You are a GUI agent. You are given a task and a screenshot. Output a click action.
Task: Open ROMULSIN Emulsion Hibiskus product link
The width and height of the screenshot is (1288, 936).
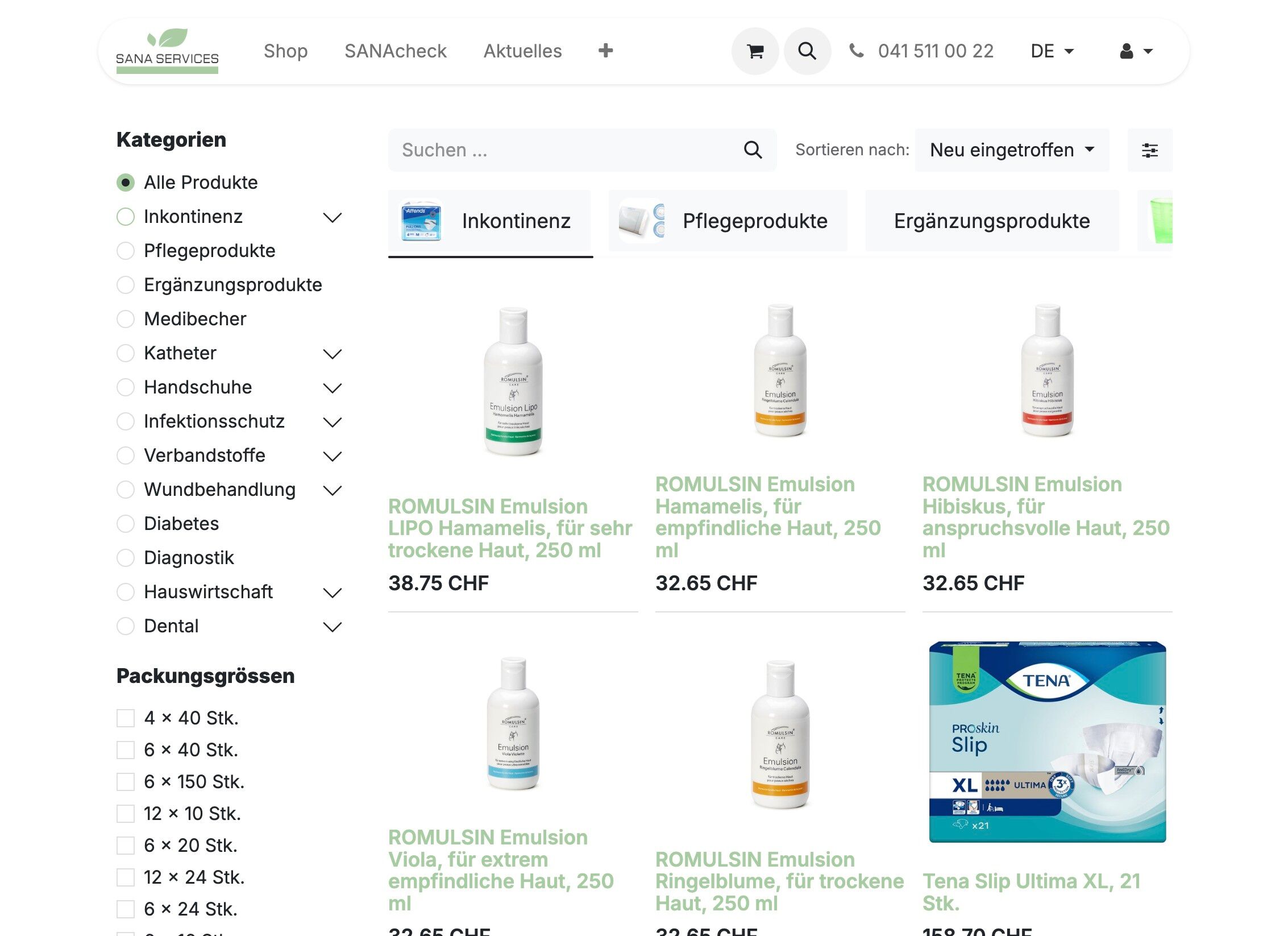point(1046,517)
